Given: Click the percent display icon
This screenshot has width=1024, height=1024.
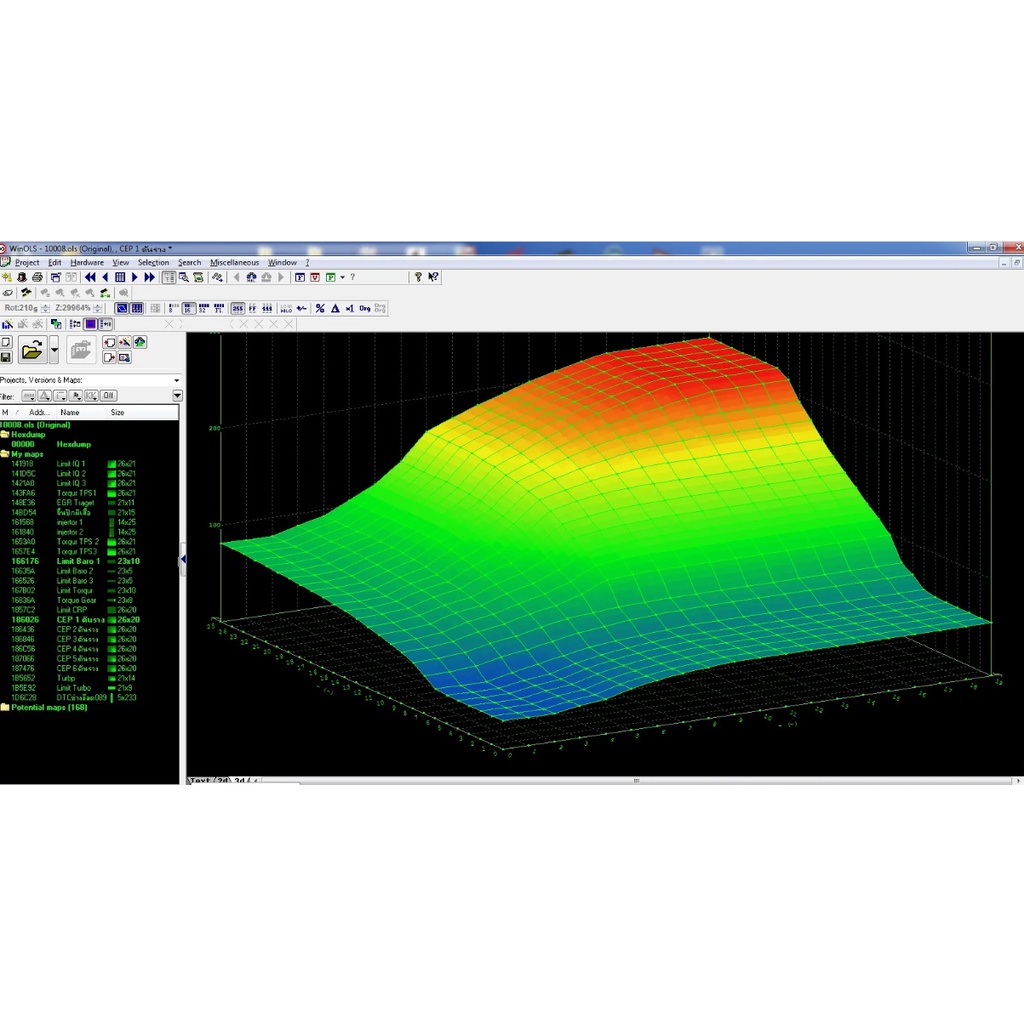Looking at the screenshot, I should (x=320, y=308).
